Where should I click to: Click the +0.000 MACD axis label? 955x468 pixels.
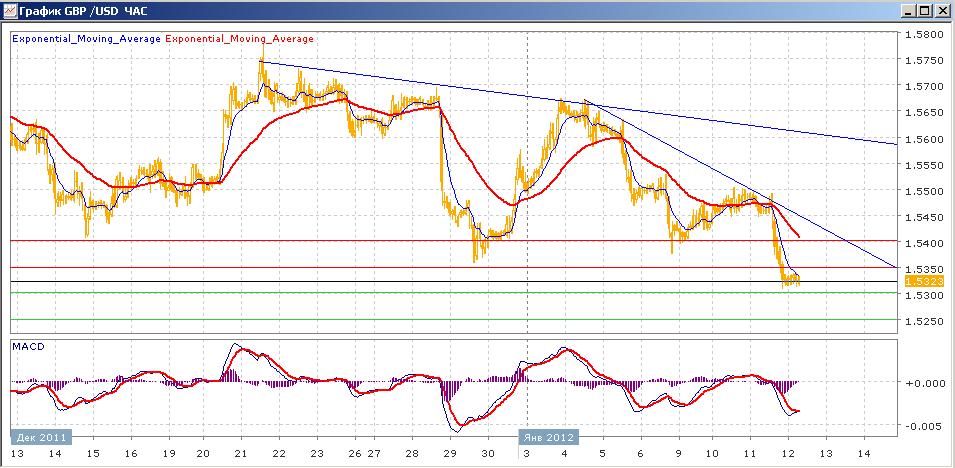(x=925, y=383)
